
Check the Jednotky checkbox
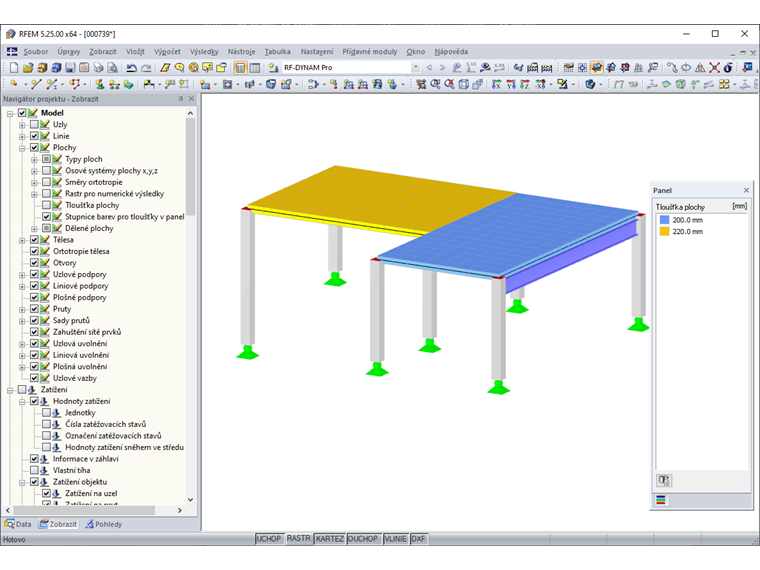click(x=47, y=413)
